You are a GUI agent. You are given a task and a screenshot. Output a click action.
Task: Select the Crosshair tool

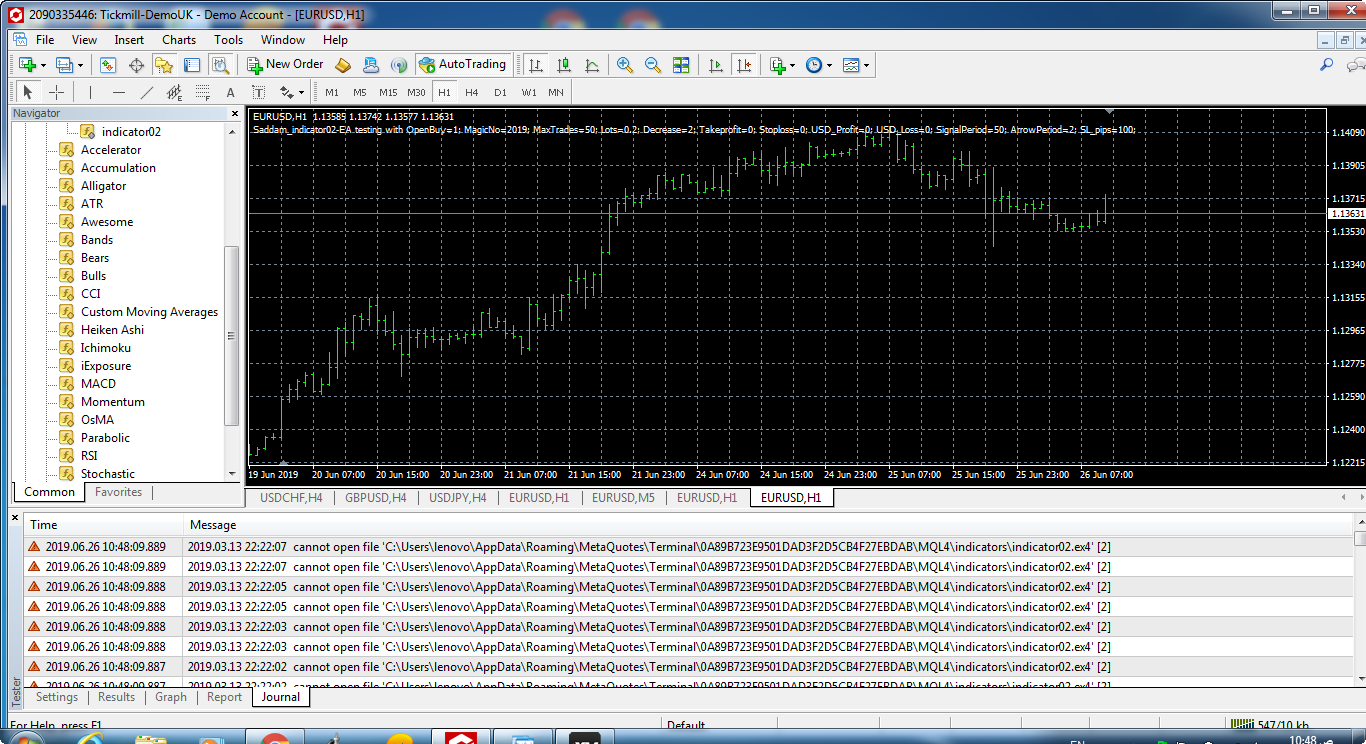click(57, 92)
